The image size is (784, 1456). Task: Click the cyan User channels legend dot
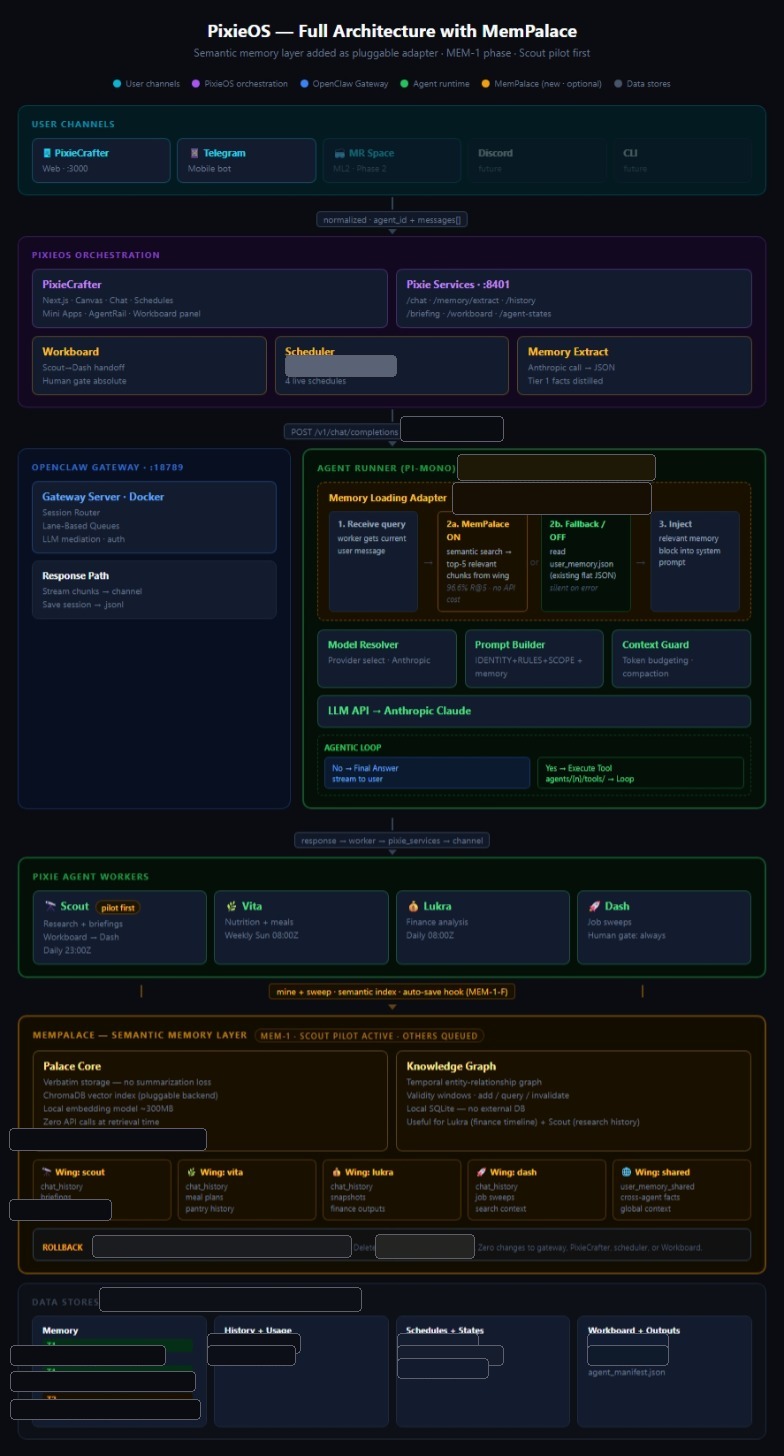click(117, 84)
